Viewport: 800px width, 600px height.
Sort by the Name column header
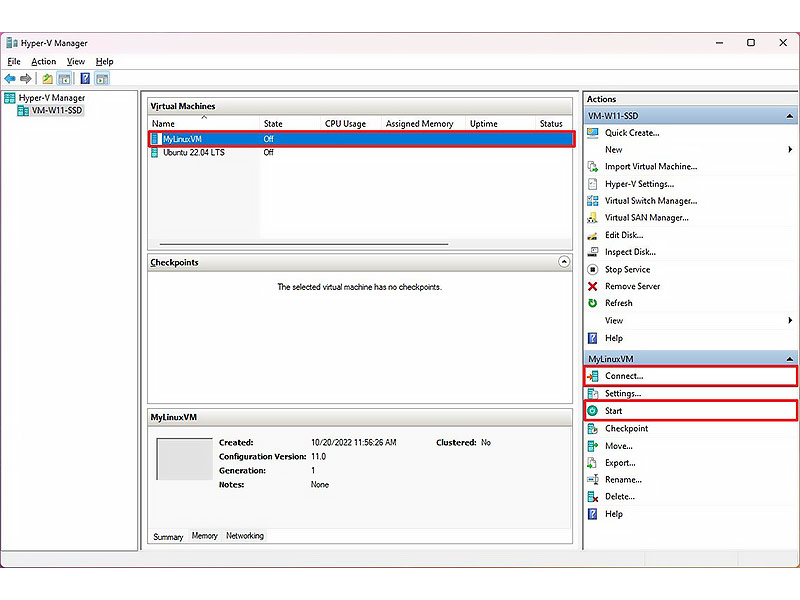click(204, 123)
